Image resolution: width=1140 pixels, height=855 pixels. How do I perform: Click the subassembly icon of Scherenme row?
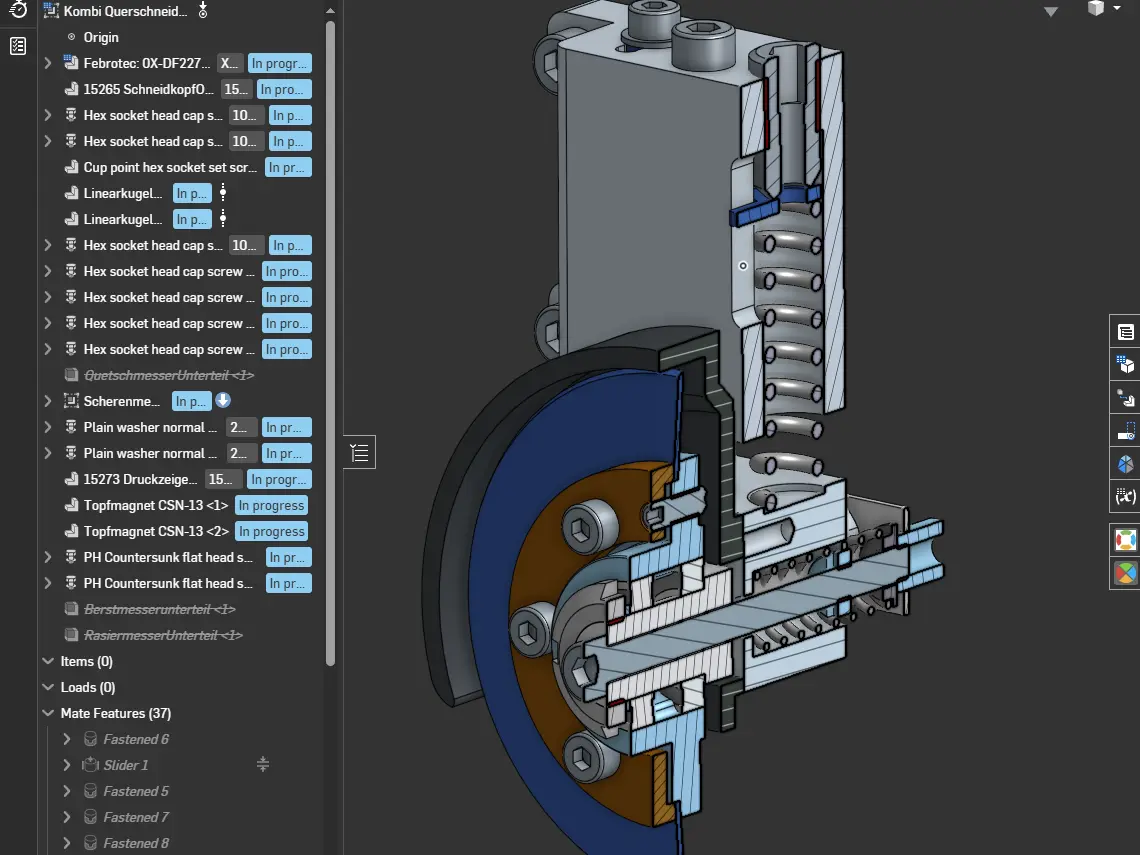pyautogui.click(x=71, y=401)
